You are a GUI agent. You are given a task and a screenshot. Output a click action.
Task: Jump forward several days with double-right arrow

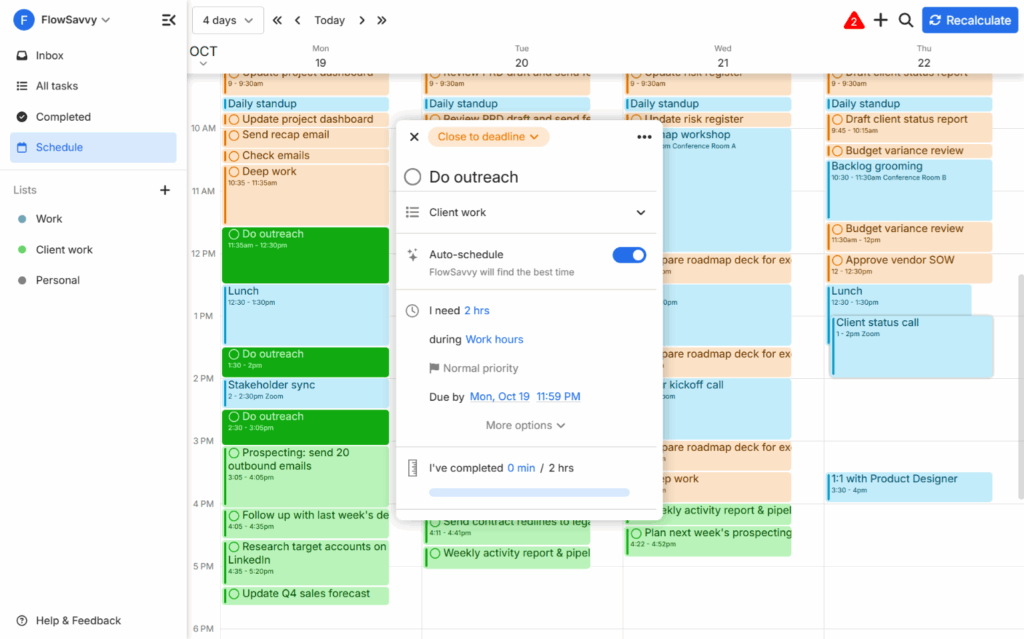click(x=382, y=20)
